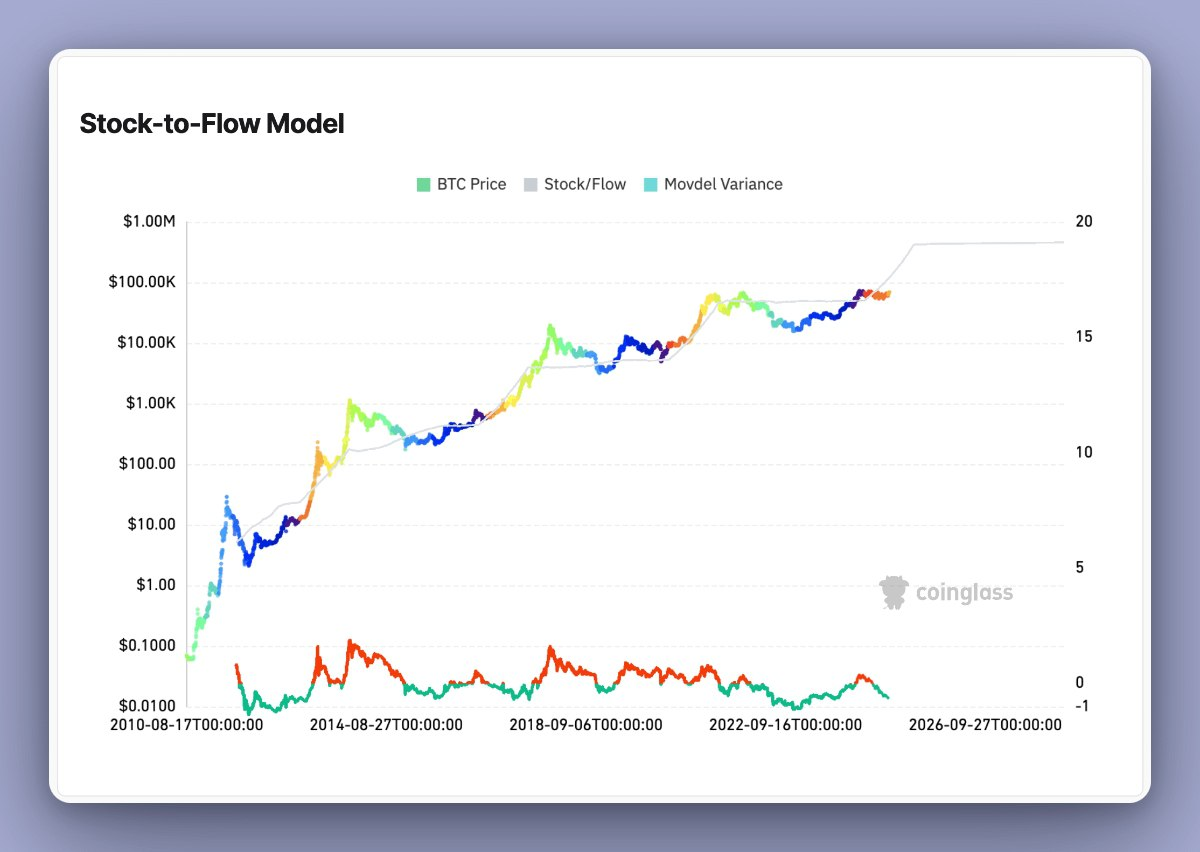Click the coinglass mascot logo icon
Image resolution: width=1200 pixels, height=852 pixels.
[x=894, y=592]
